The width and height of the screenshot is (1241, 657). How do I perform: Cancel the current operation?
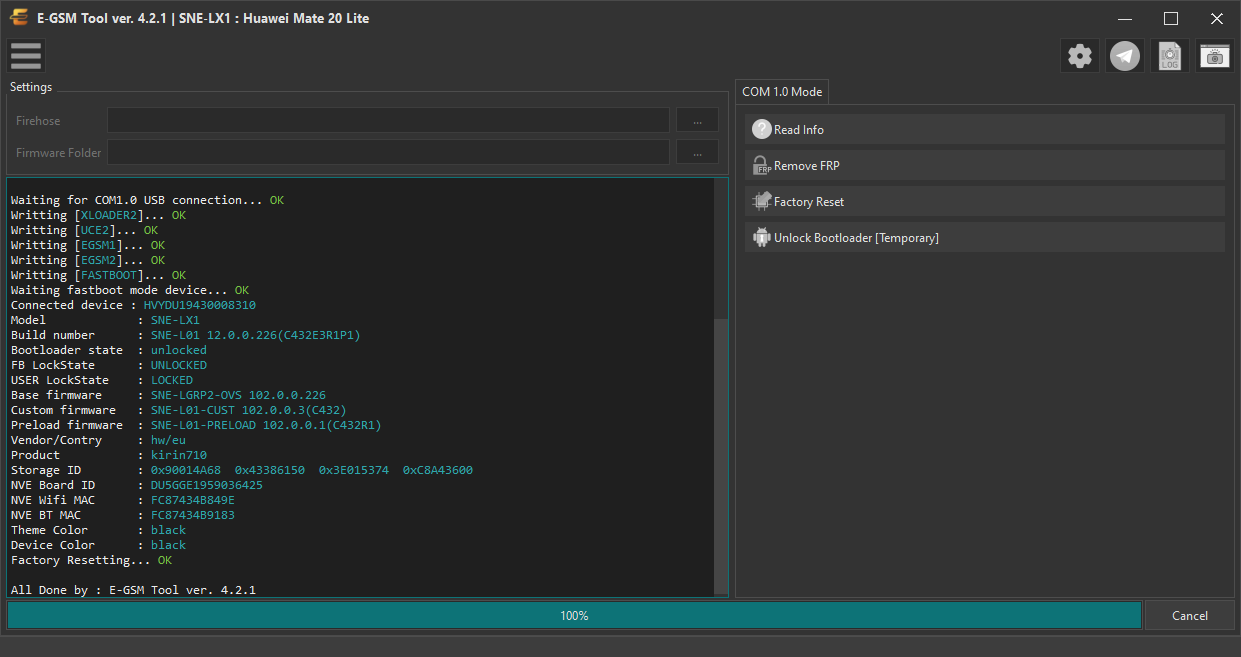pyautogui.click(x=1190, y=615)
